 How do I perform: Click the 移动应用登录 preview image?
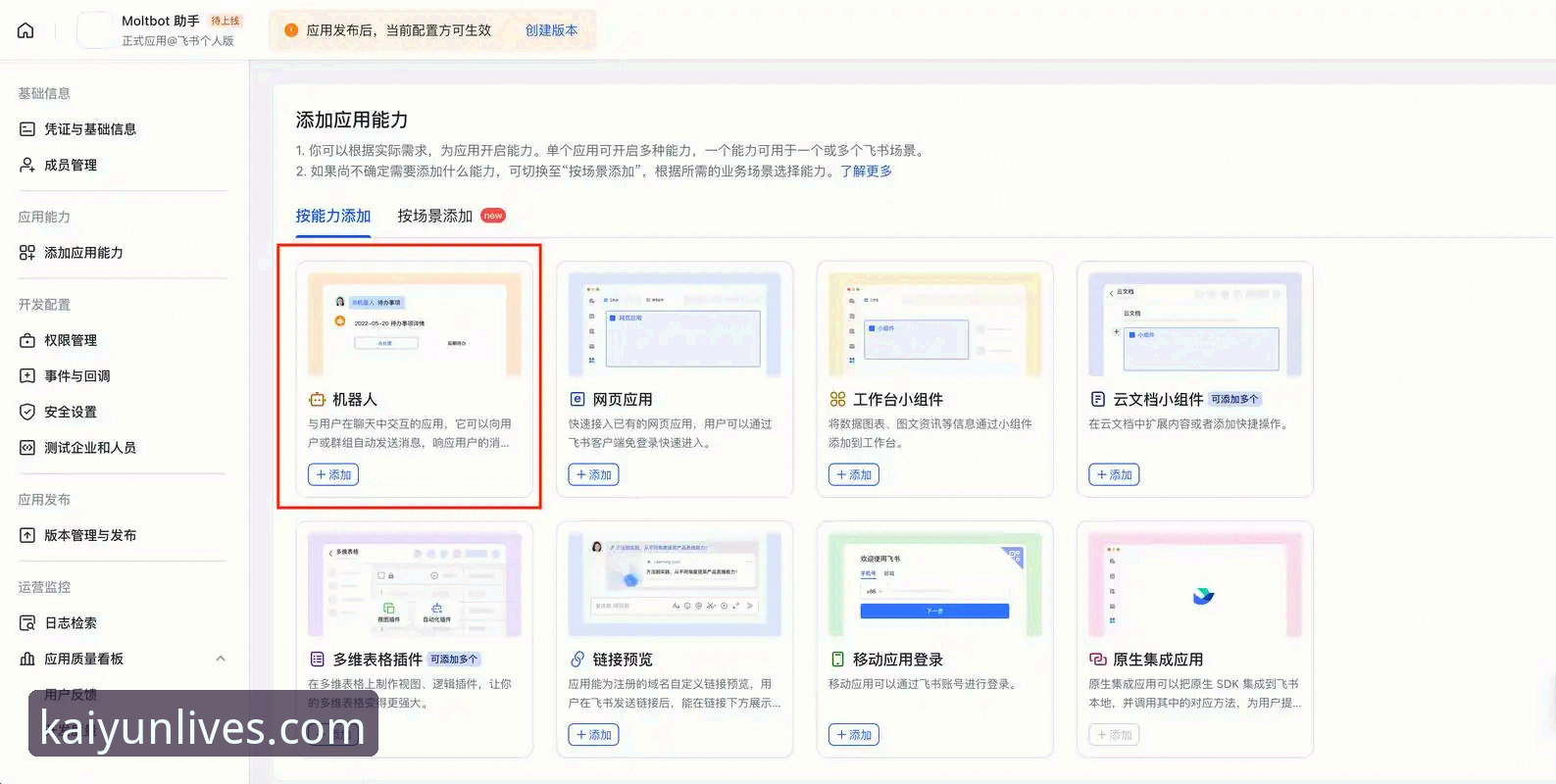pyautogui.click(x=934, y=585)
